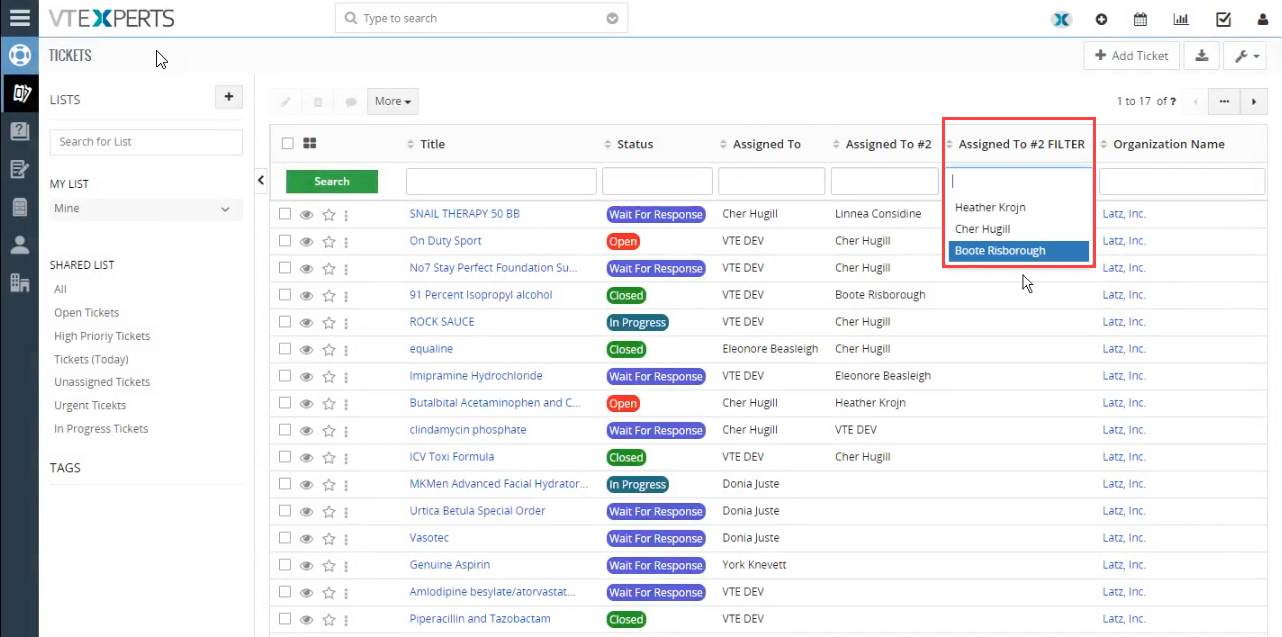Open row actions menu for equaline

pos(346,350)
